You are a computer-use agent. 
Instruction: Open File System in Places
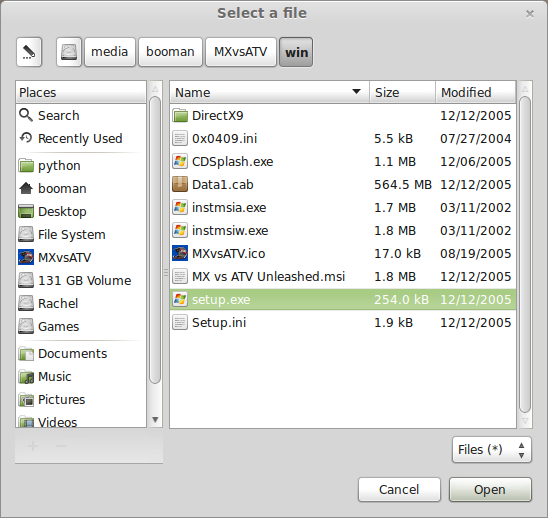coord(81,235)
